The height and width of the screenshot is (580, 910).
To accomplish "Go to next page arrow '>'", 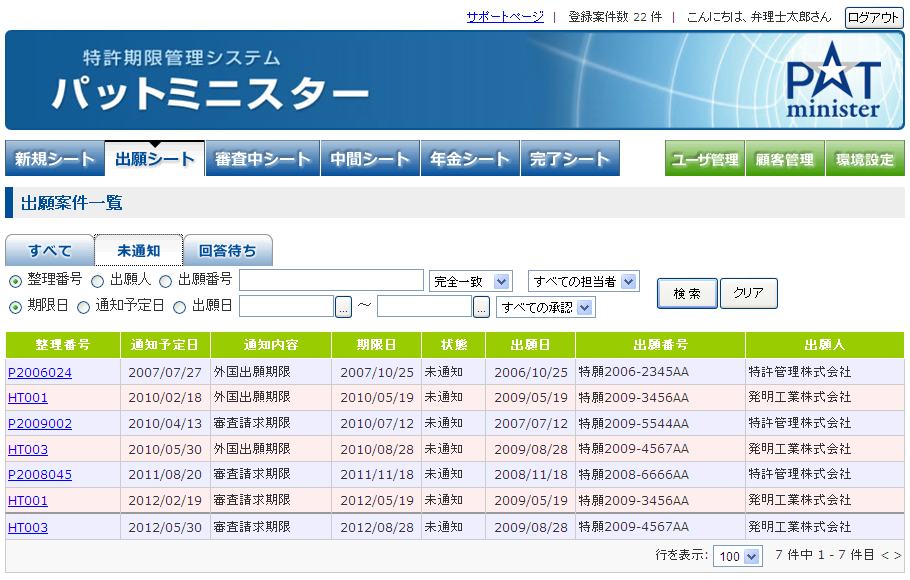I will [x=897, y=556].
